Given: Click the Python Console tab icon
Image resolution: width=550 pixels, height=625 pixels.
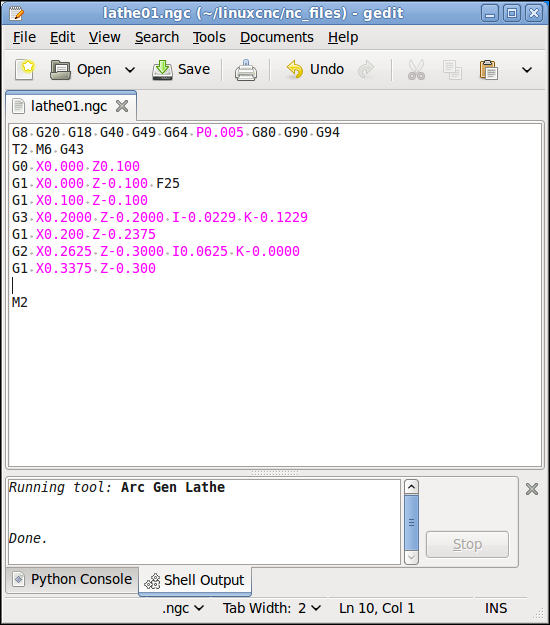Looking at the screenshot, I should pos(19,579).
